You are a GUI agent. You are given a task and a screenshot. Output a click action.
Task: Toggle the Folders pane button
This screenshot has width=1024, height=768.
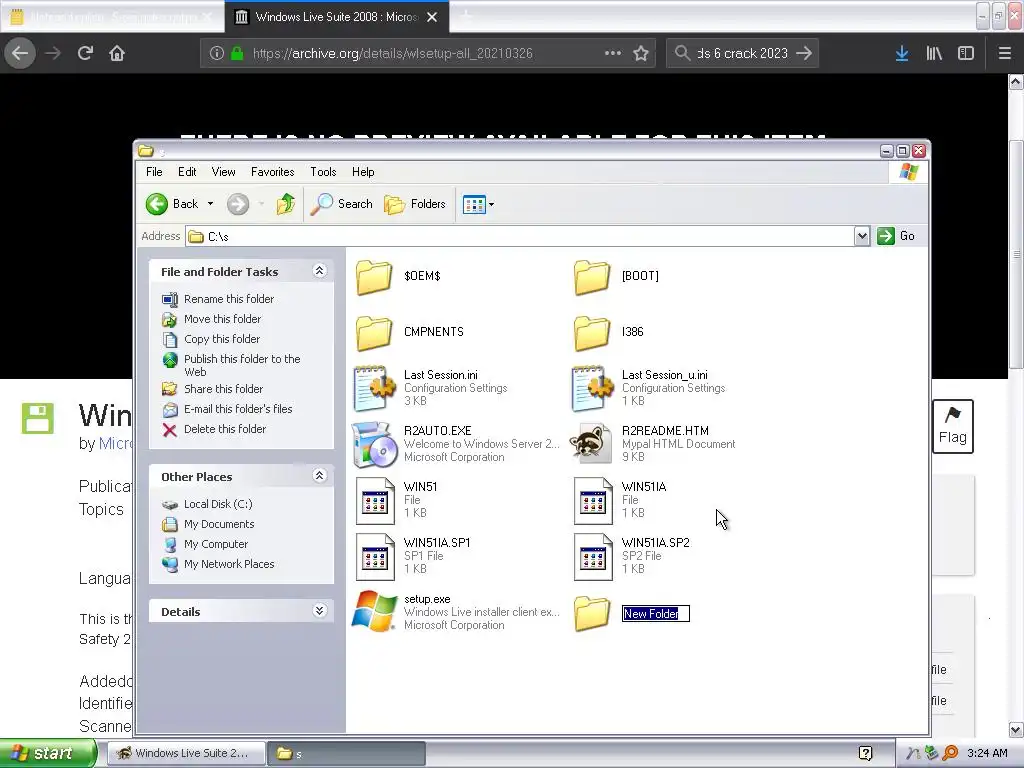click(x=415, y=204)
